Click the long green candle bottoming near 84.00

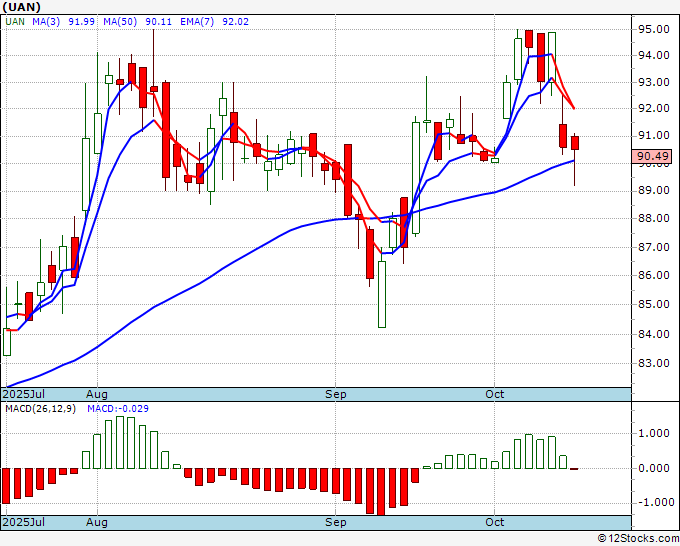382,294
